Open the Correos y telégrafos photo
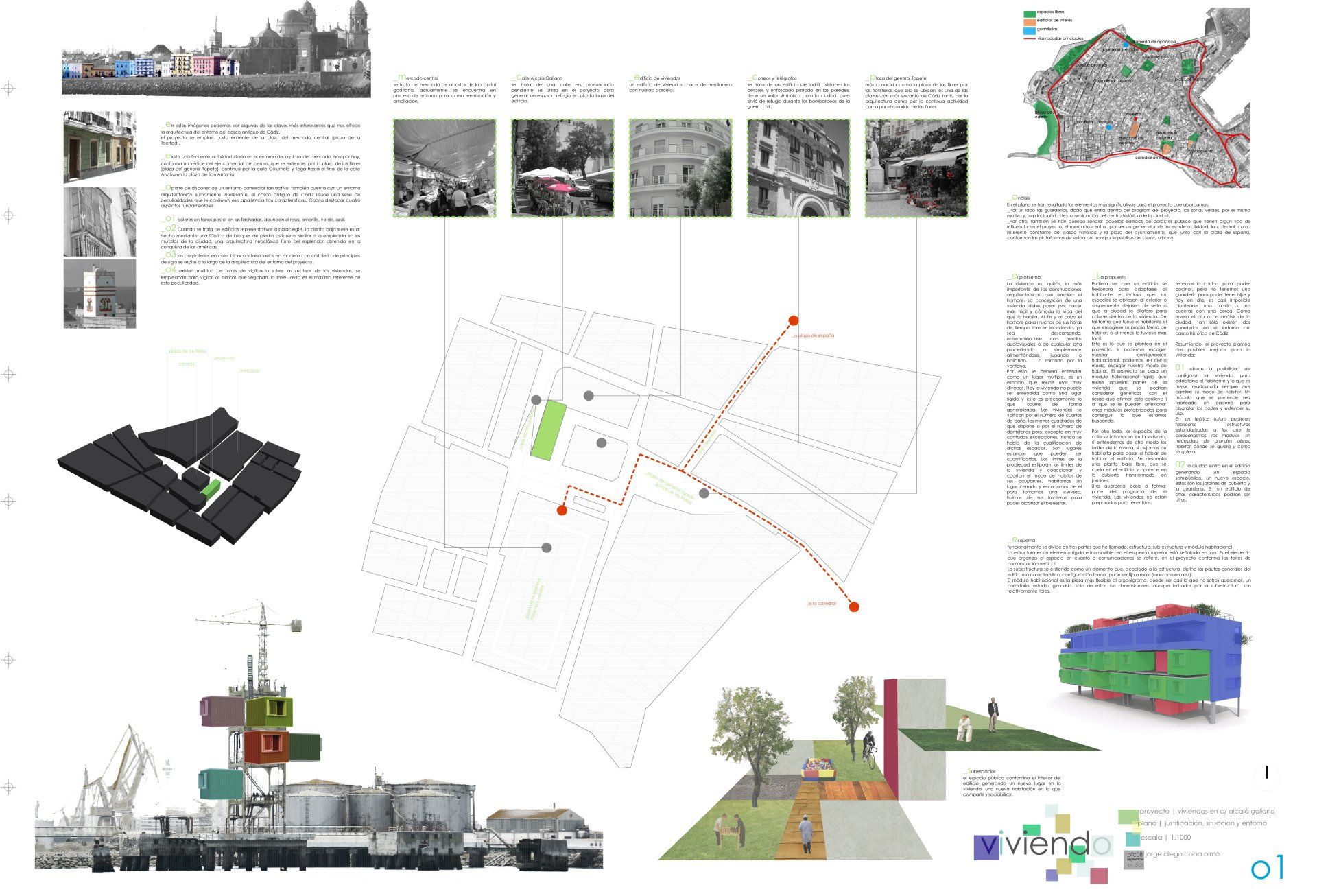 (798, 168)
